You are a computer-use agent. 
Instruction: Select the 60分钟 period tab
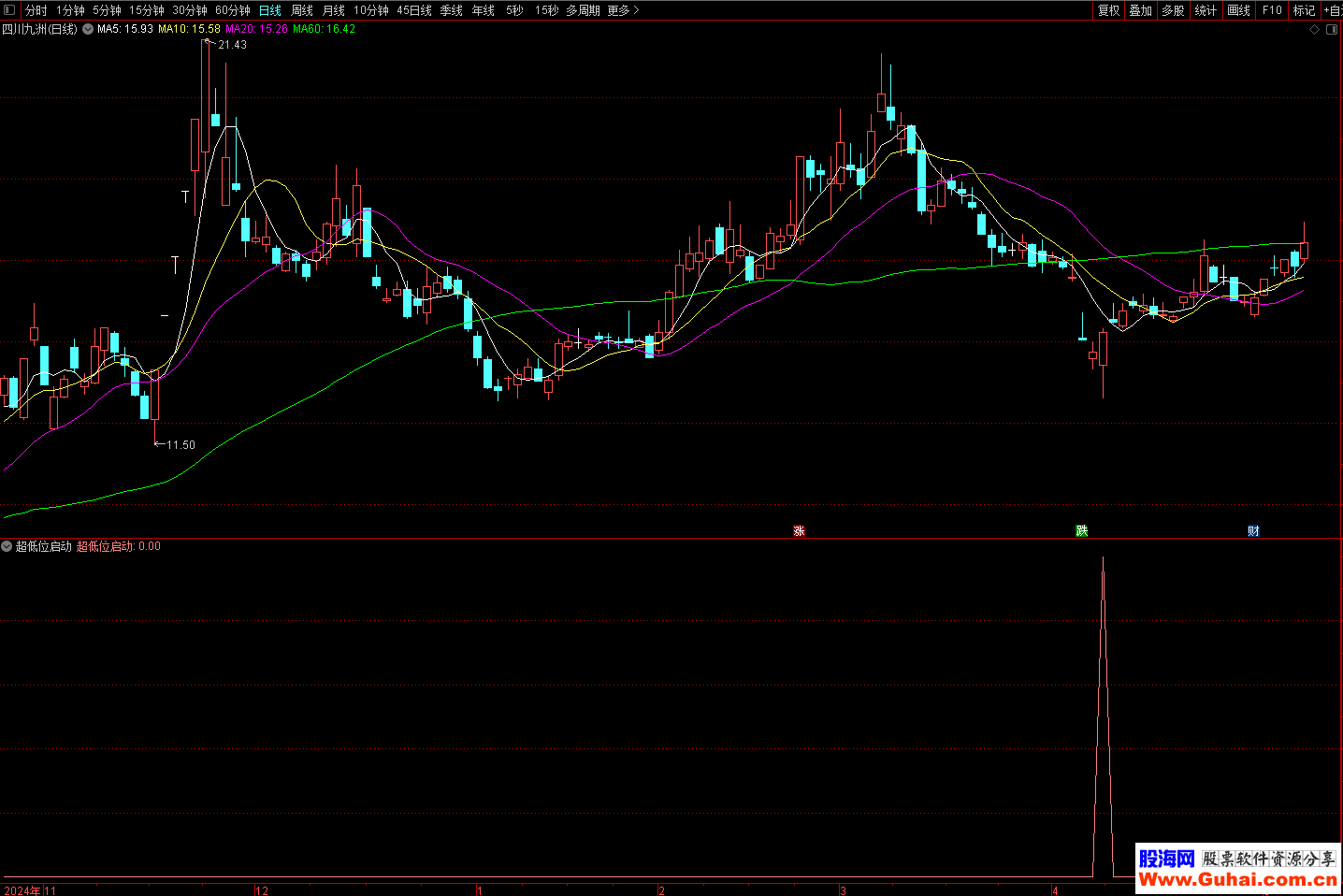233,10
